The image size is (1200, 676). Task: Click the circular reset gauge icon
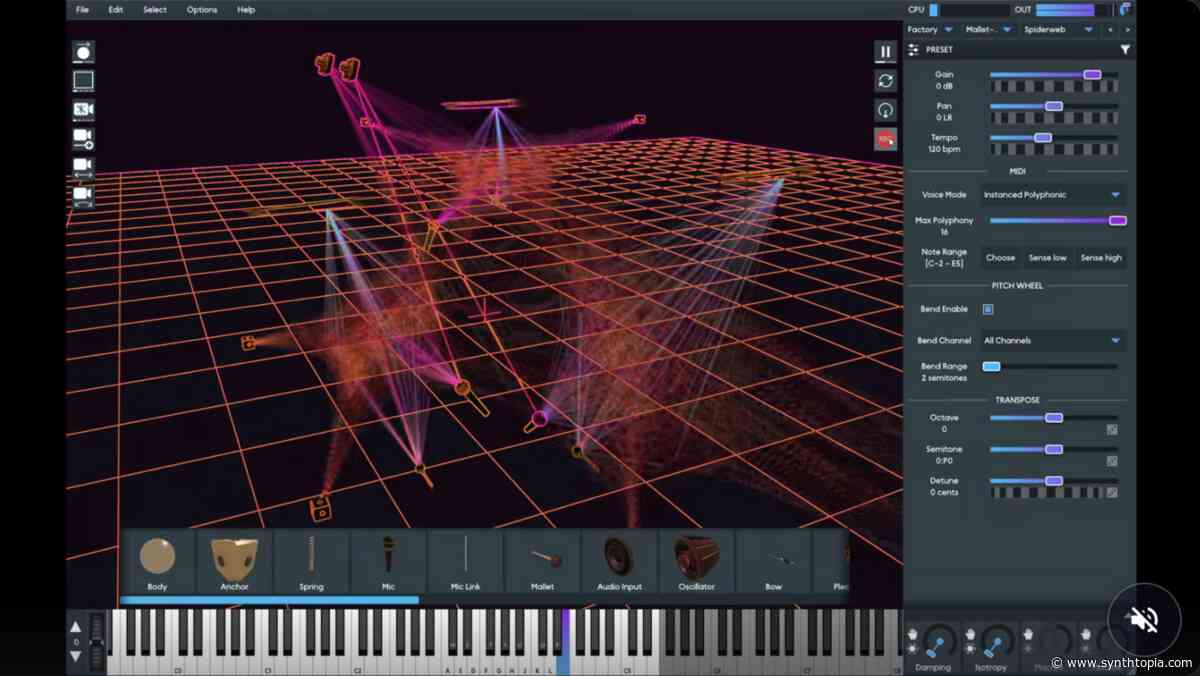point(885,110)
